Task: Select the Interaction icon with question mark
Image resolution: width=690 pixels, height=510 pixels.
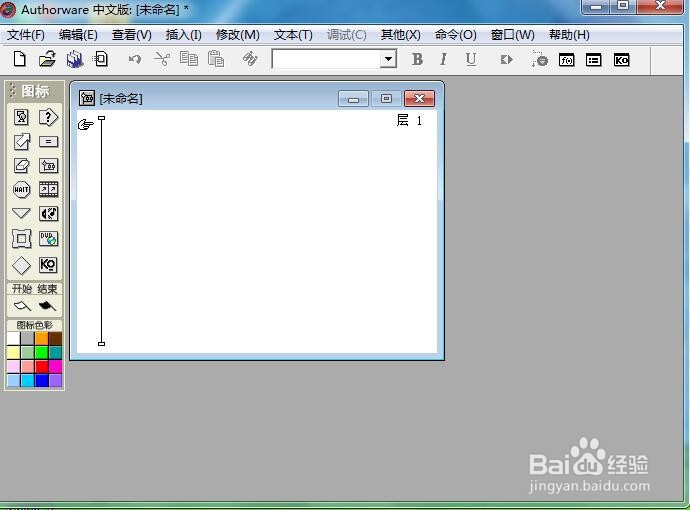Action: point(48,117)
